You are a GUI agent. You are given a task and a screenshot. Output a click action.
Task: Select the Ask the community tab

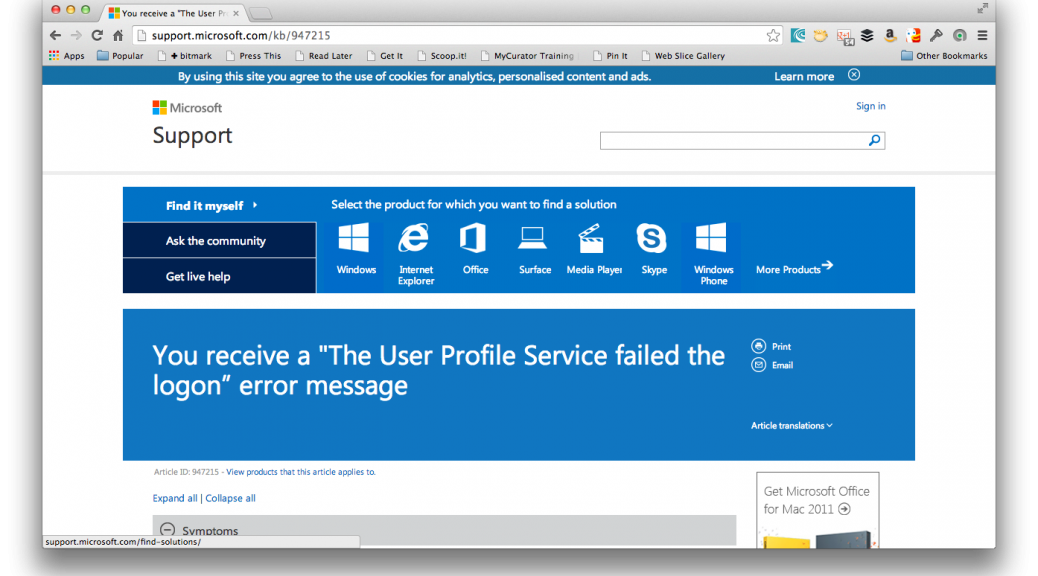(x=219, y=240)
